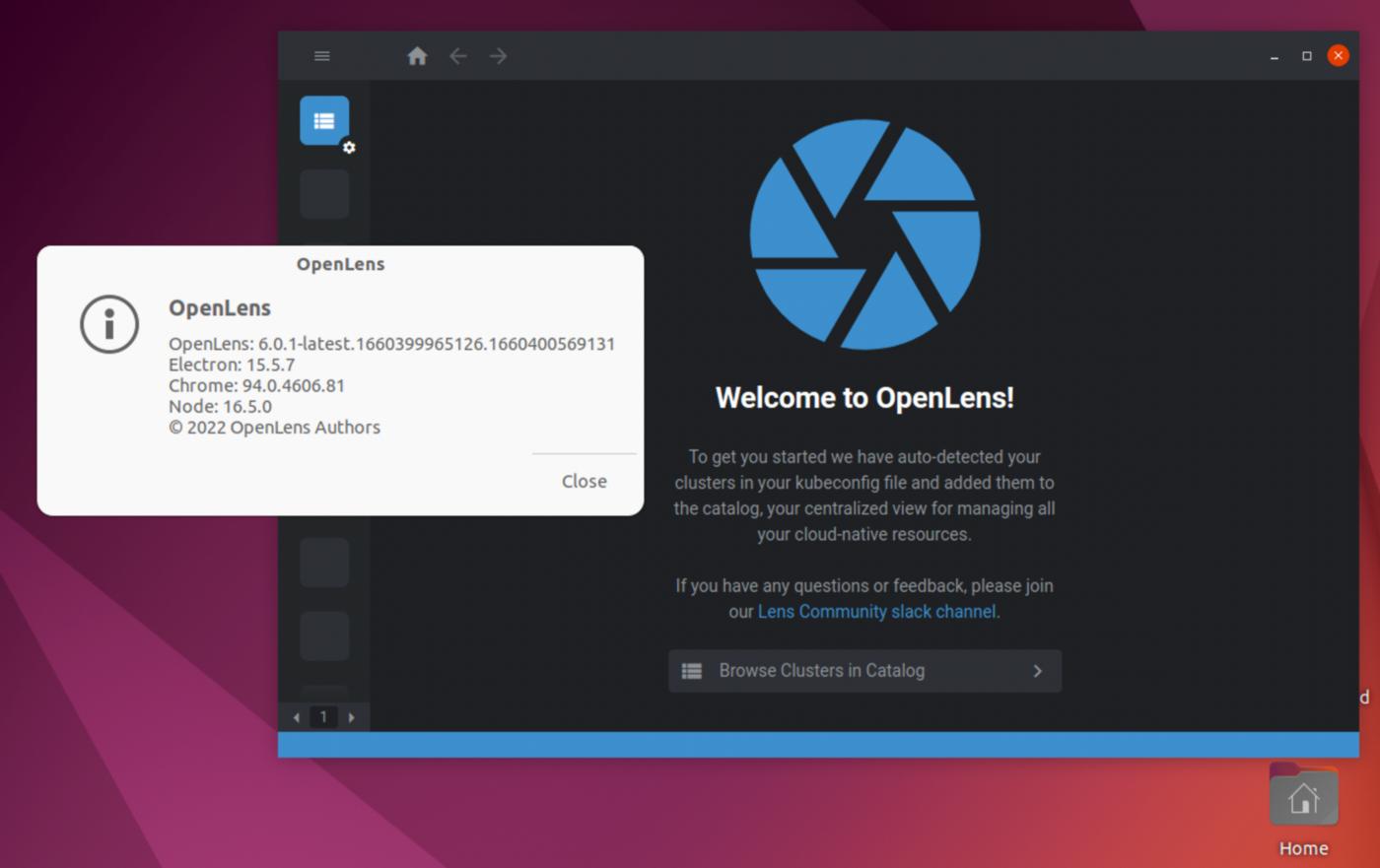This screenshot has width=1380, height=868.
Task: Click the info icon in the About dialog
Action: click(x=109, y=323)
